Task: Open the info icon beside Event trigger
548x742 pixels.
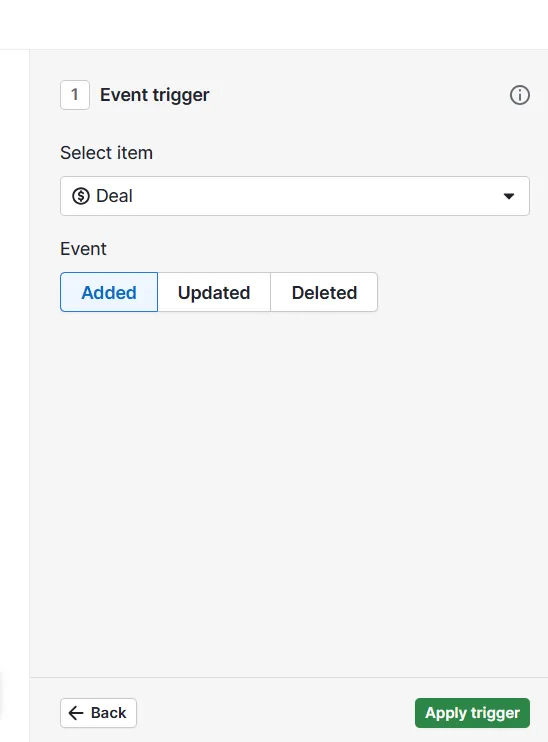Action: [520, 95]
